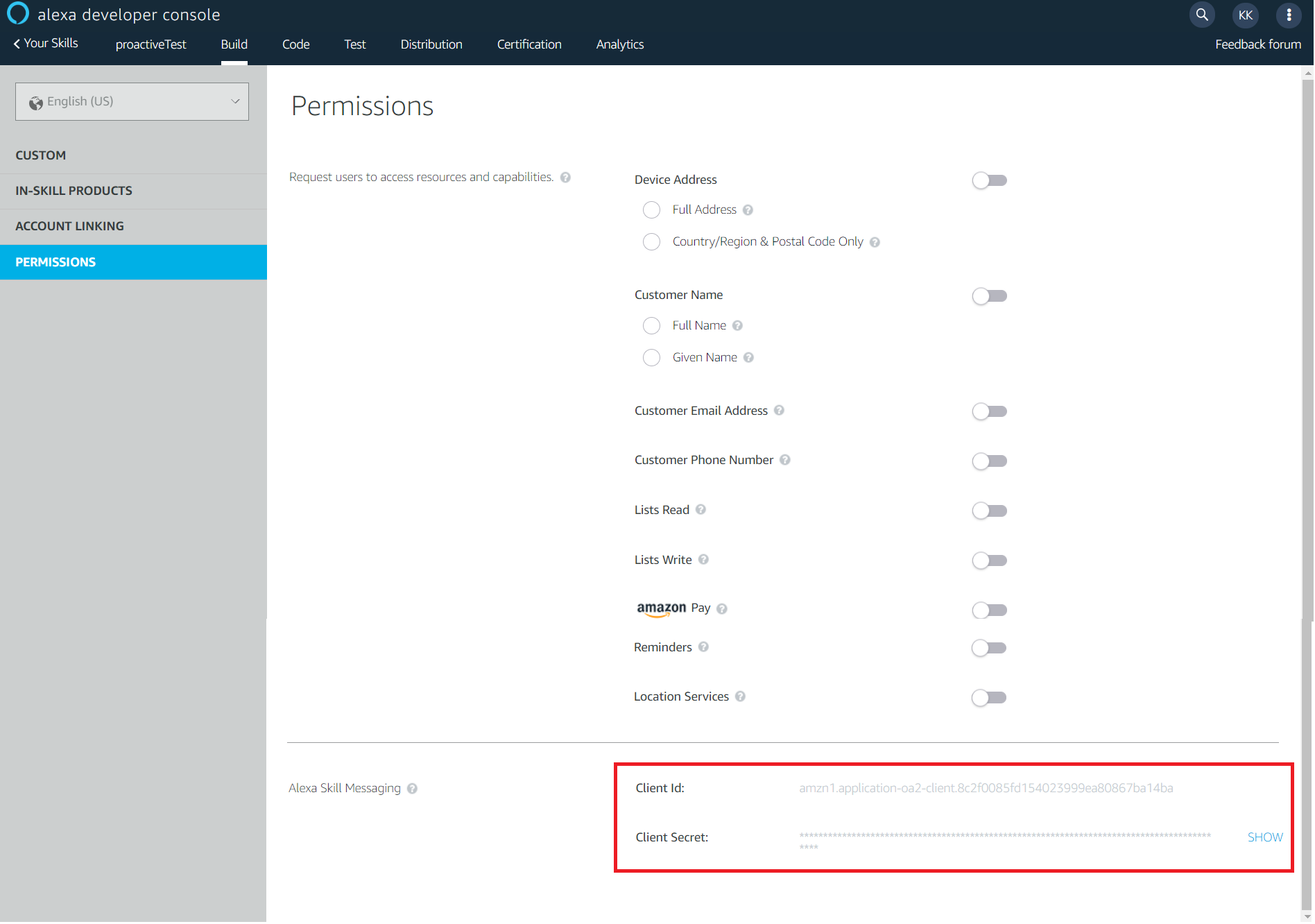Open the Analytics tab
The image size is (1315, 924).
pos(620,44)
